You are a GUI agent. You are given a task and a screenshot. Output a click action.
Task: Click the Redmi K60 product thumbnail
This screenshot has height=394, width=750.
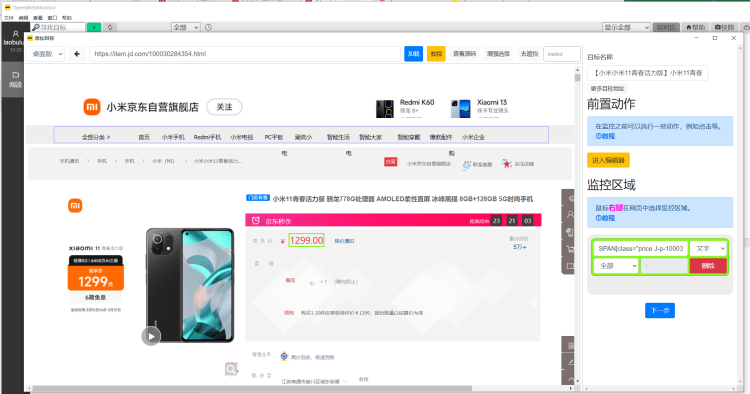tap(385, 109)
